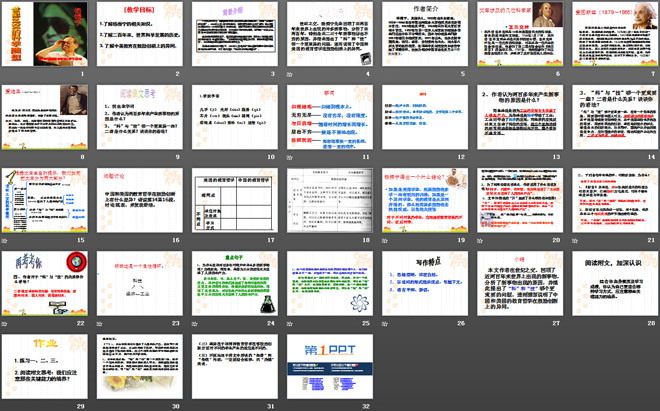Click the animation star under slide 20
The height and width of the screenshot is (411, 660).
tap(480, 240)
